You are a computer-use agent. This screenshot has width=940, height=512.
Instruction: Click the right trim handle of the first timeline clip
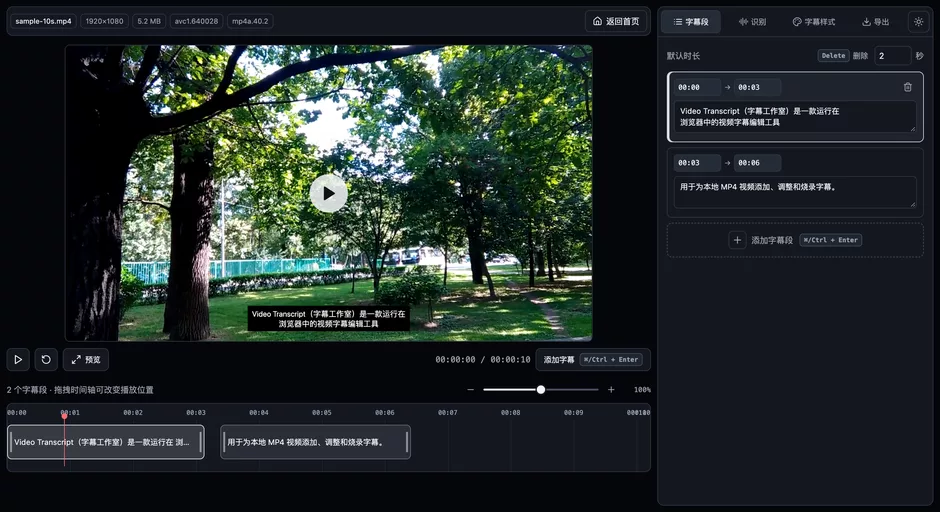coord(200,442)
